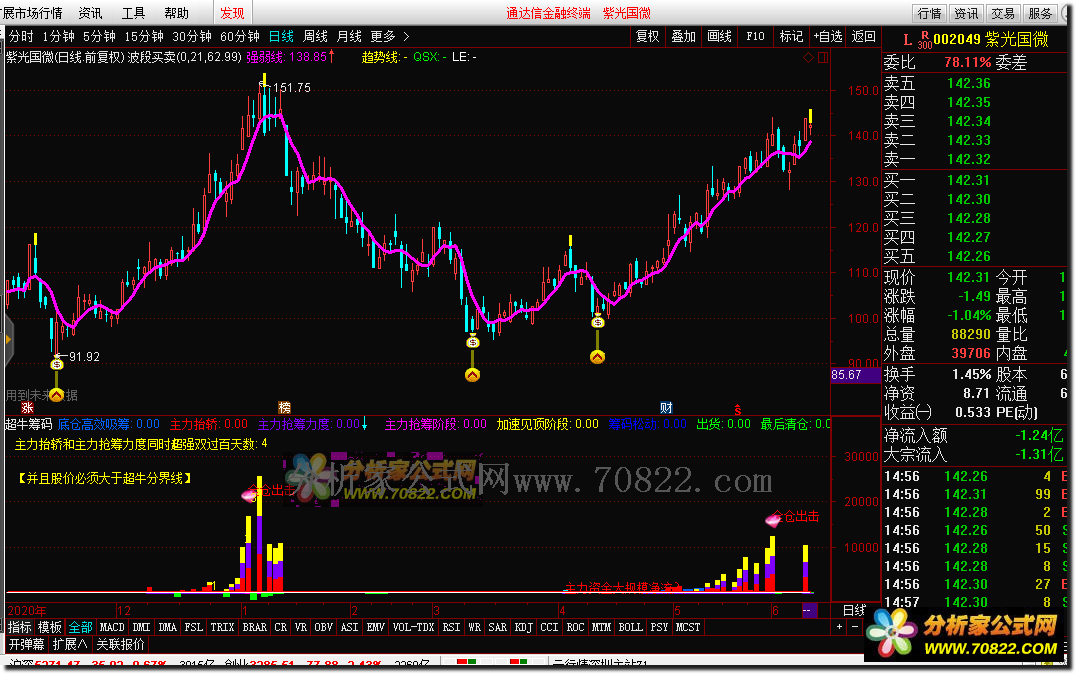
Task: Select the 日线 daily chart tab
Action: pos(281,36)
